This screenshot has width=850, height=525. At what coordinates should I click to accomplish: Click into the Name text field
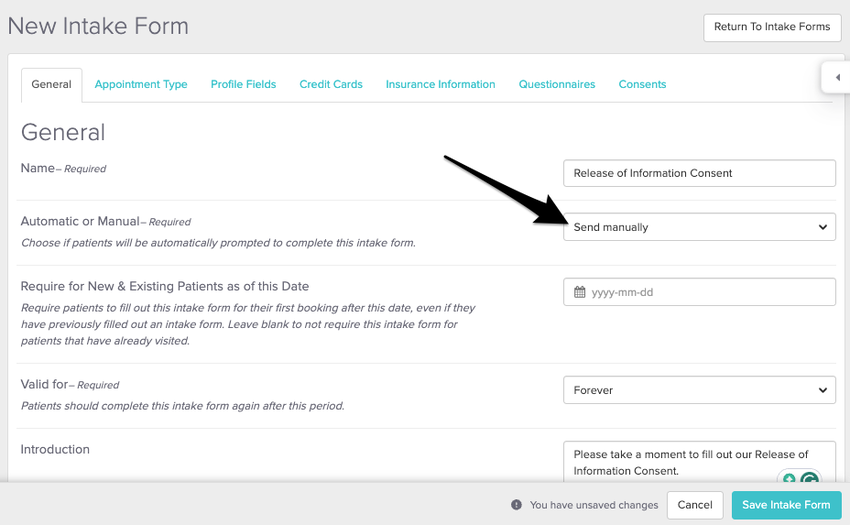click(699, 173)
